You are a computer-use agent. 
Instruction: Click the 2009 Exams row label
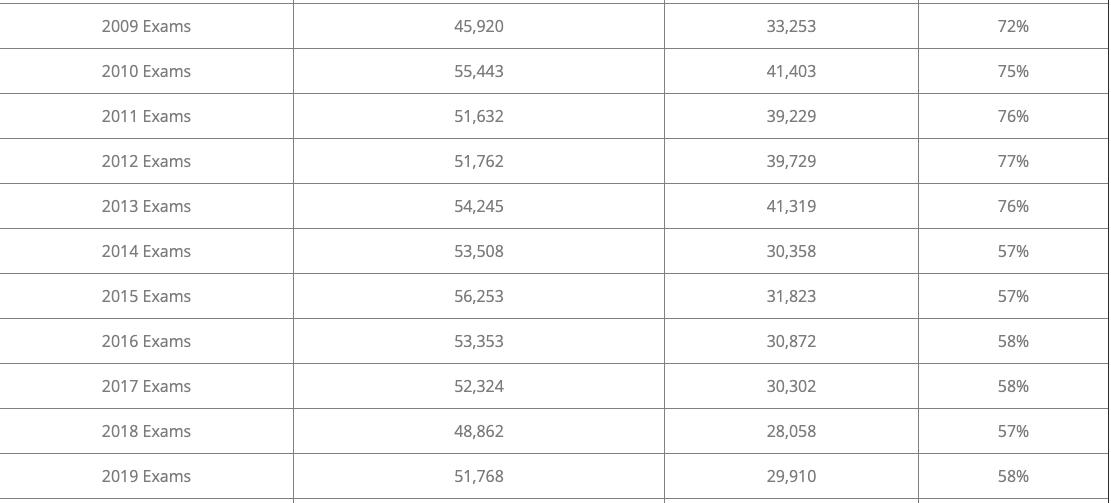pyautogui.click(x=146, y=26)
